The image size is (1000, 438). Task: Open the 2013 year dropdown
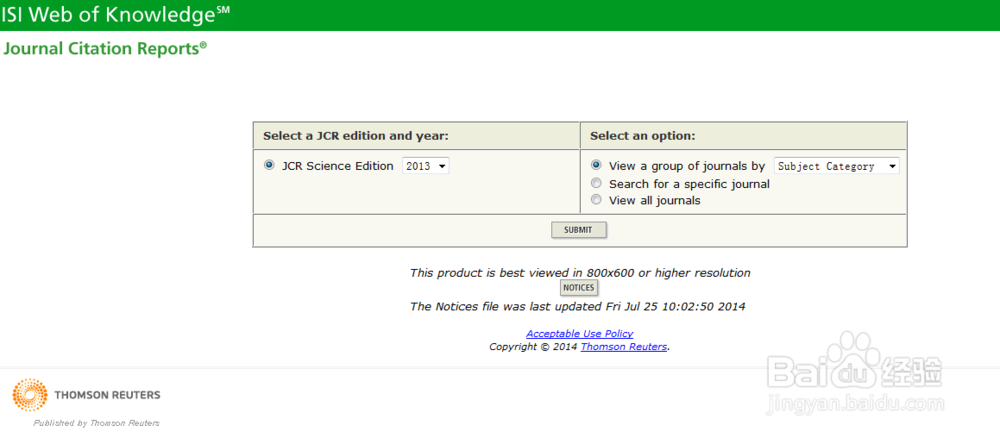[425, 166]
